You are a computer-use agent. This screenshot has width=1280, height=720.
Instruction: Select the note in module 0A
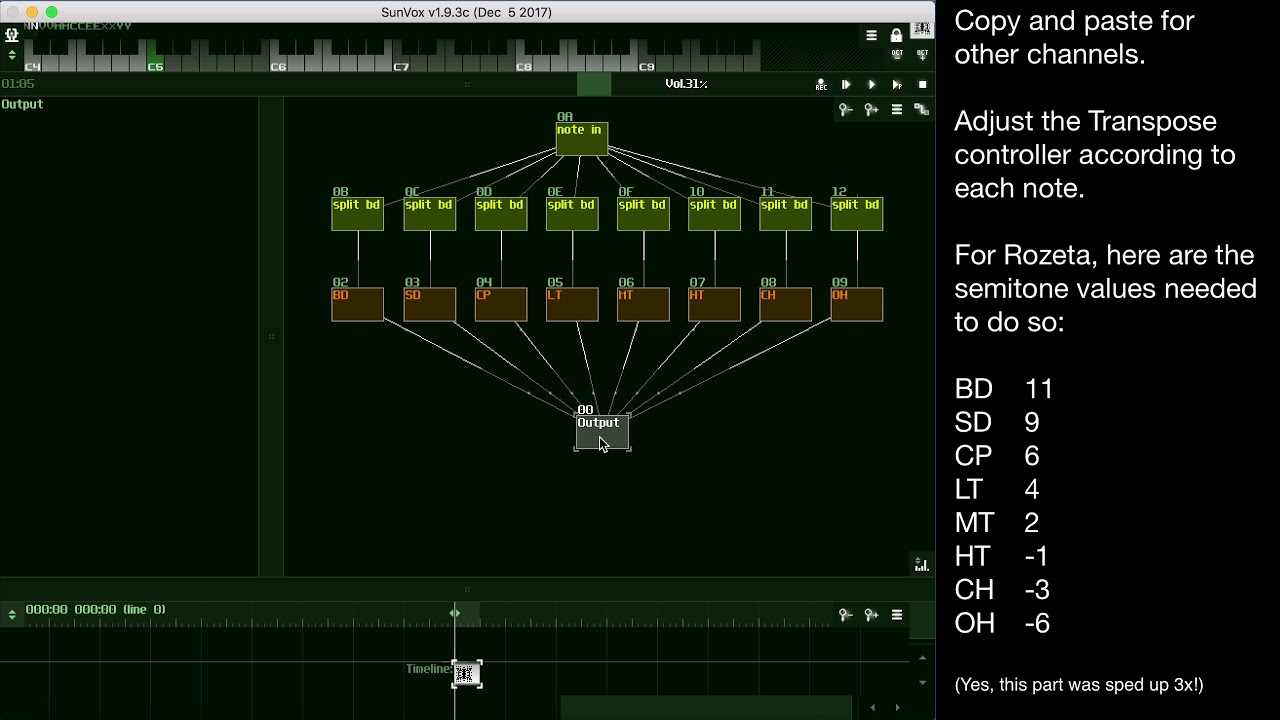(x=581, y=139)
